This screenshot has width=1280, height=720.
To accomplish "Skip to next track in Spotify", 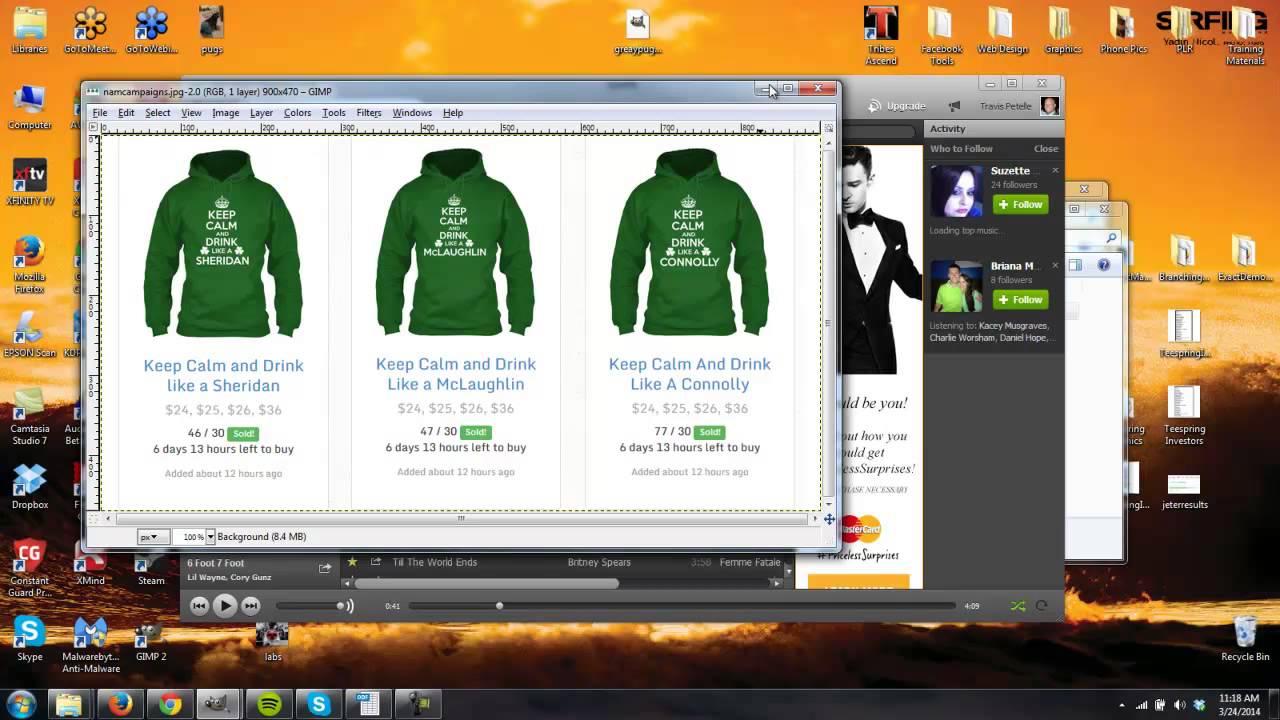I will click(251, 605).
